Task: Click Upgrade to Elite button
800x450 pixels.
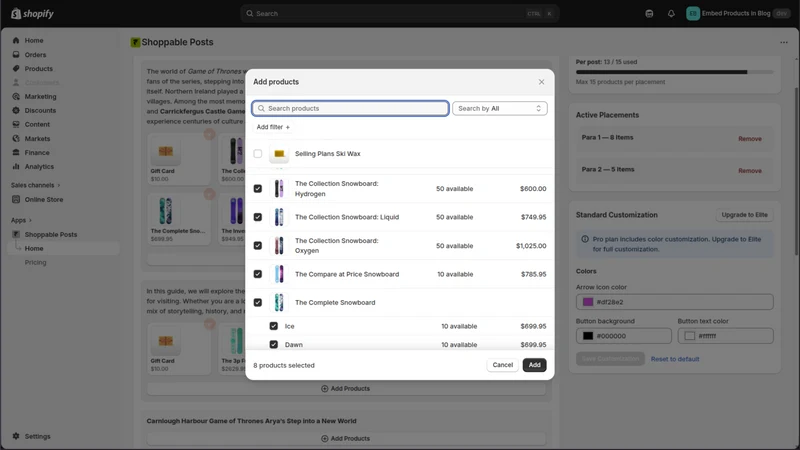Action: pos(744,215)
